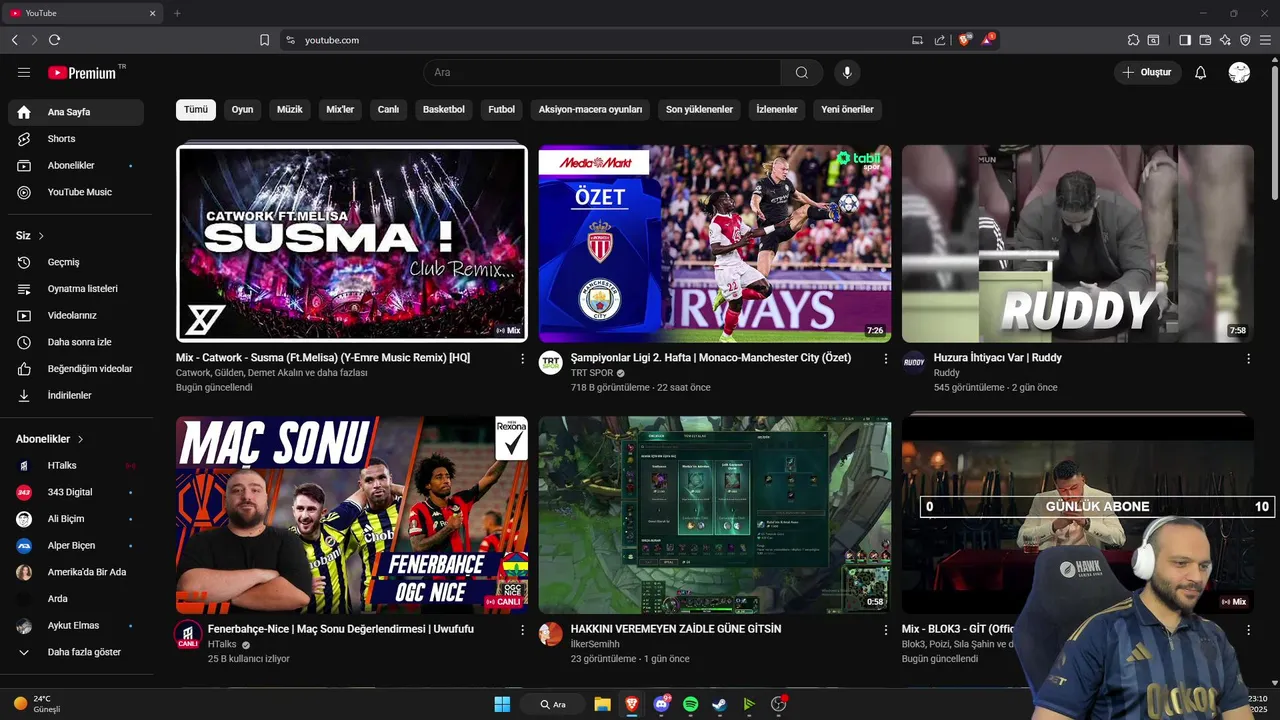The height and width of the screenshot is (720, 1280).
Task: Expand the Siz section chevron
Action: 41,236
